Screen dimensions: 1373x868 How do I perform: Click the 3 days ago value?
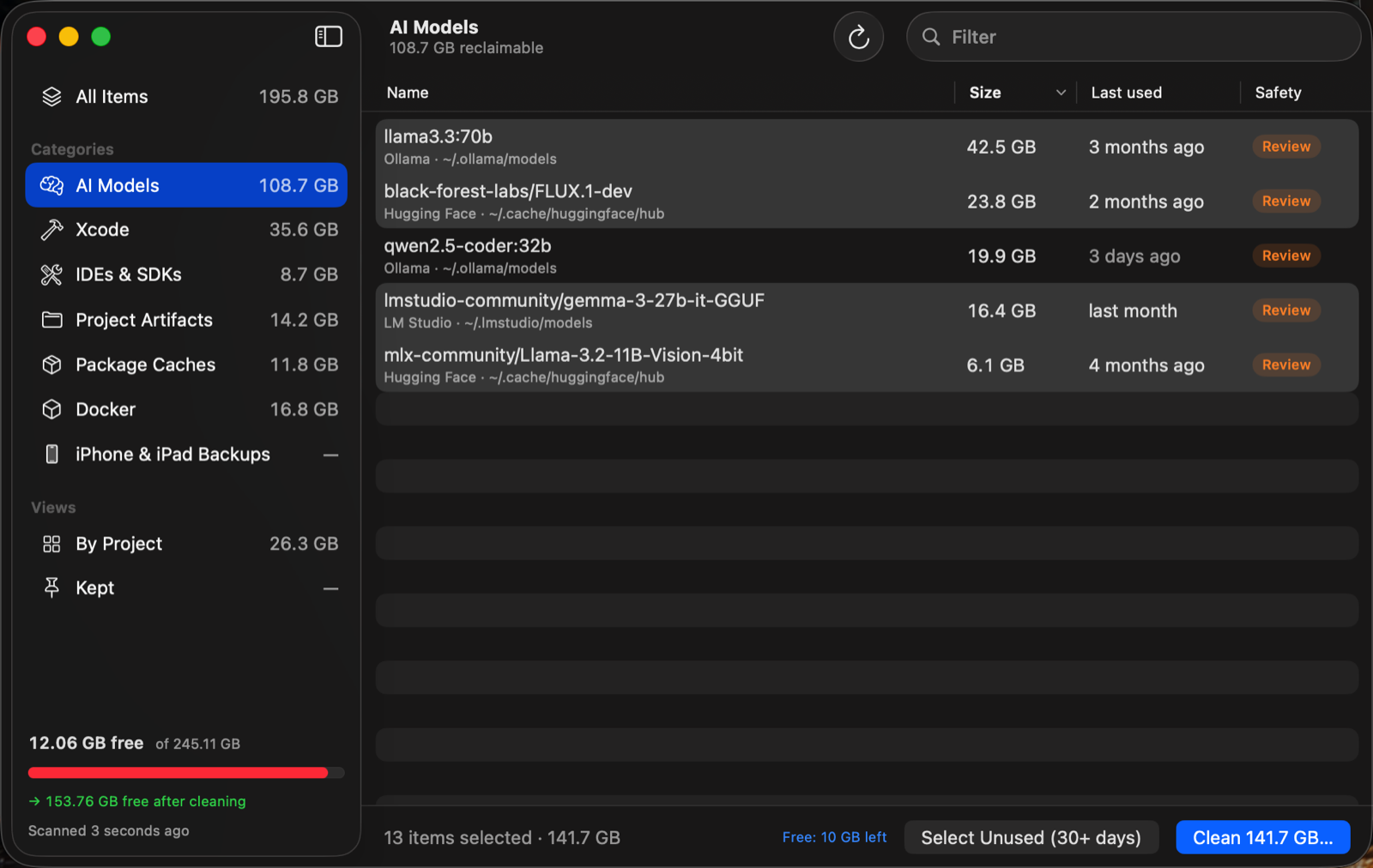point(1134,256)
